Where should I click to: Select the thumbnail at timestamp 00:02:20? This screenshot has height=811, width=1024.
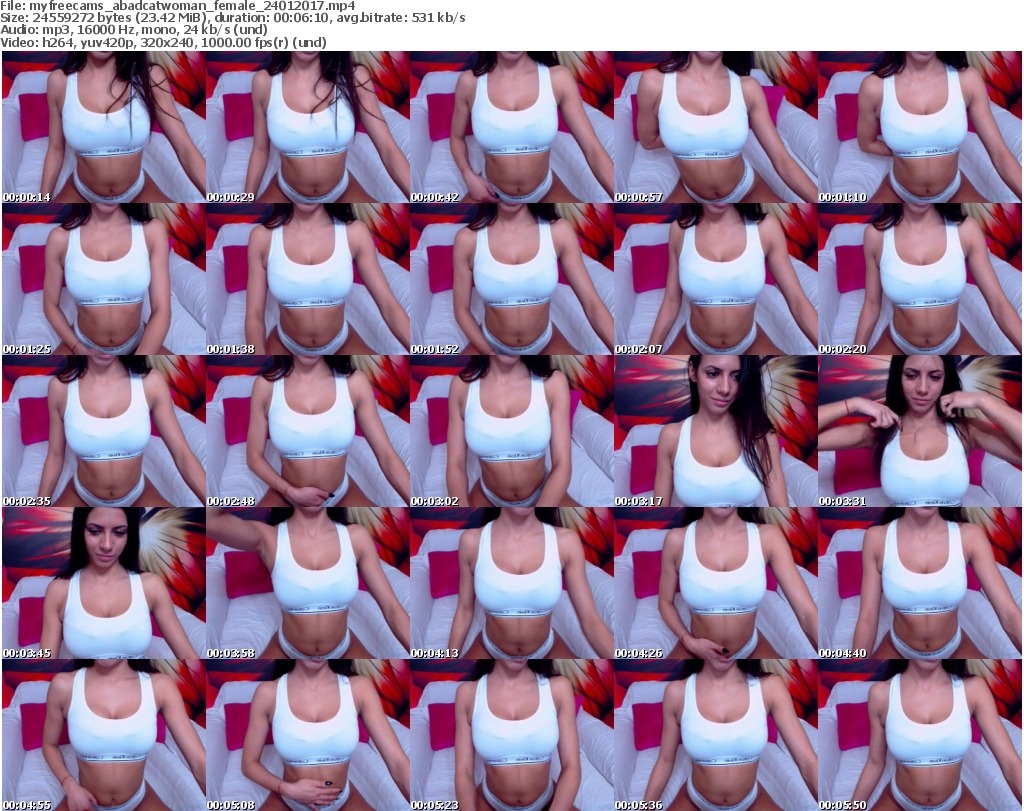tap(920, 279)
